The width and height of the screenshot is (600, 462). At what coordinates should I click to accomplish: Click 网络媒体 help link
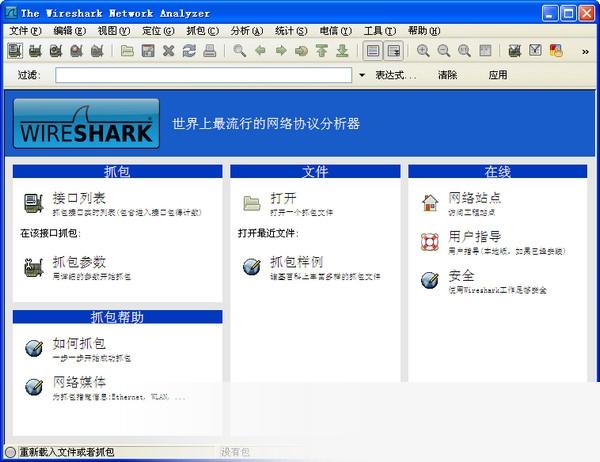(x=79, y=382)
